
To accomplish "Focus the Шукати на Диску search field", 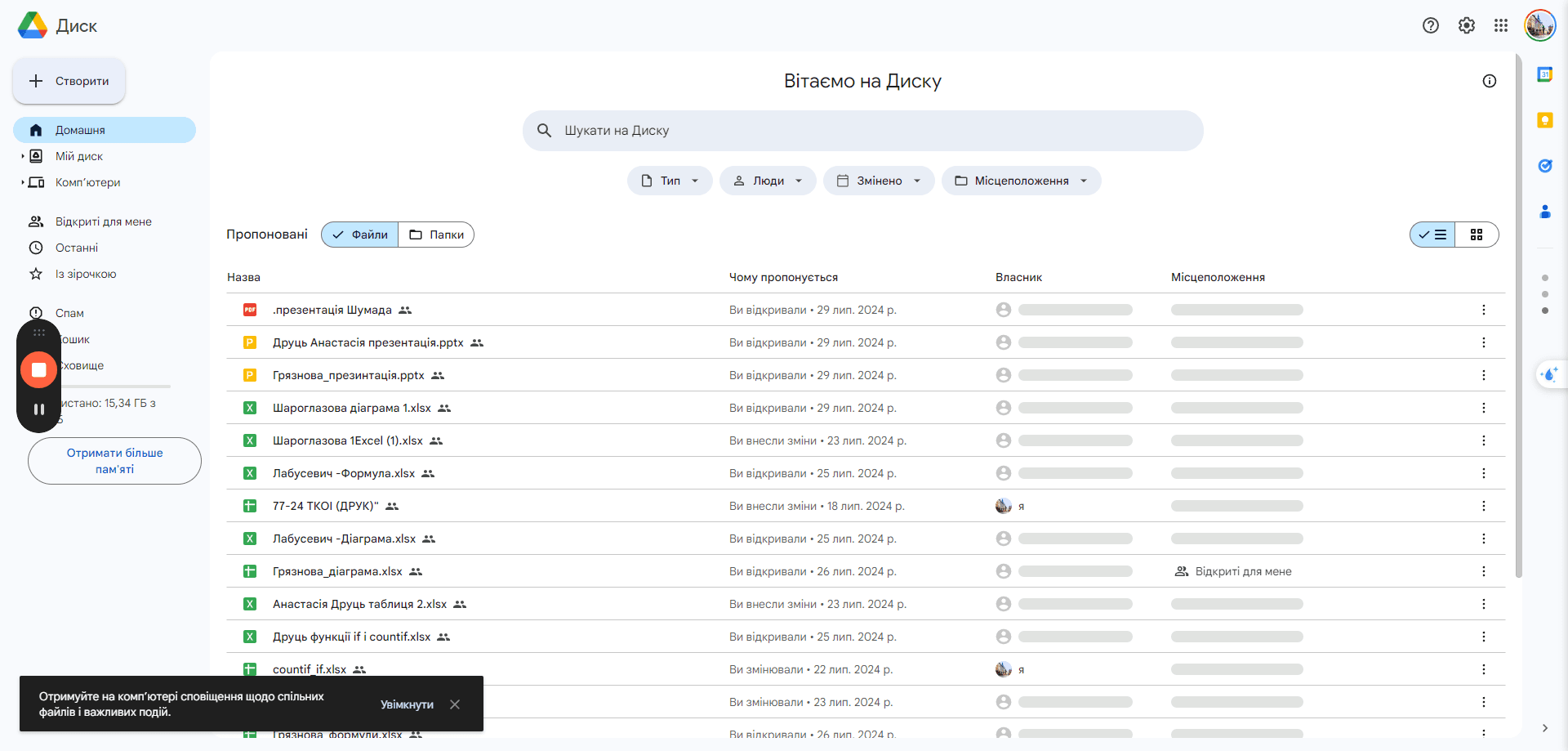I will click(x=863, y=131).
